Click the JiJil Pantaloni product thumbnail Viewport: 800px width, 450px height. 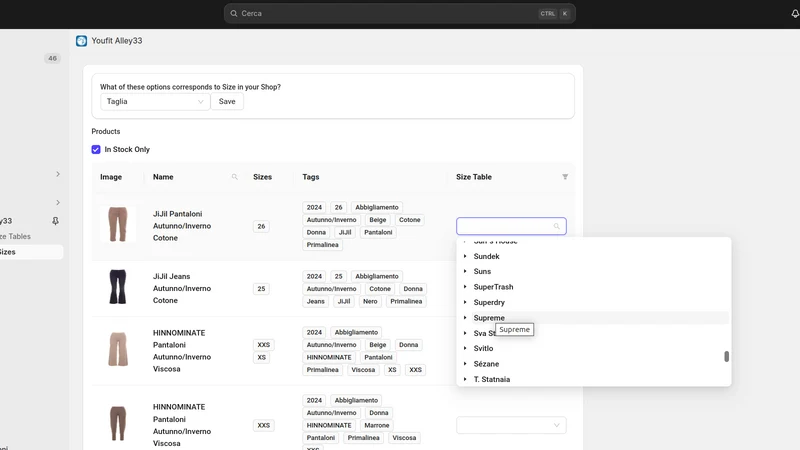(x=118, y=224)
